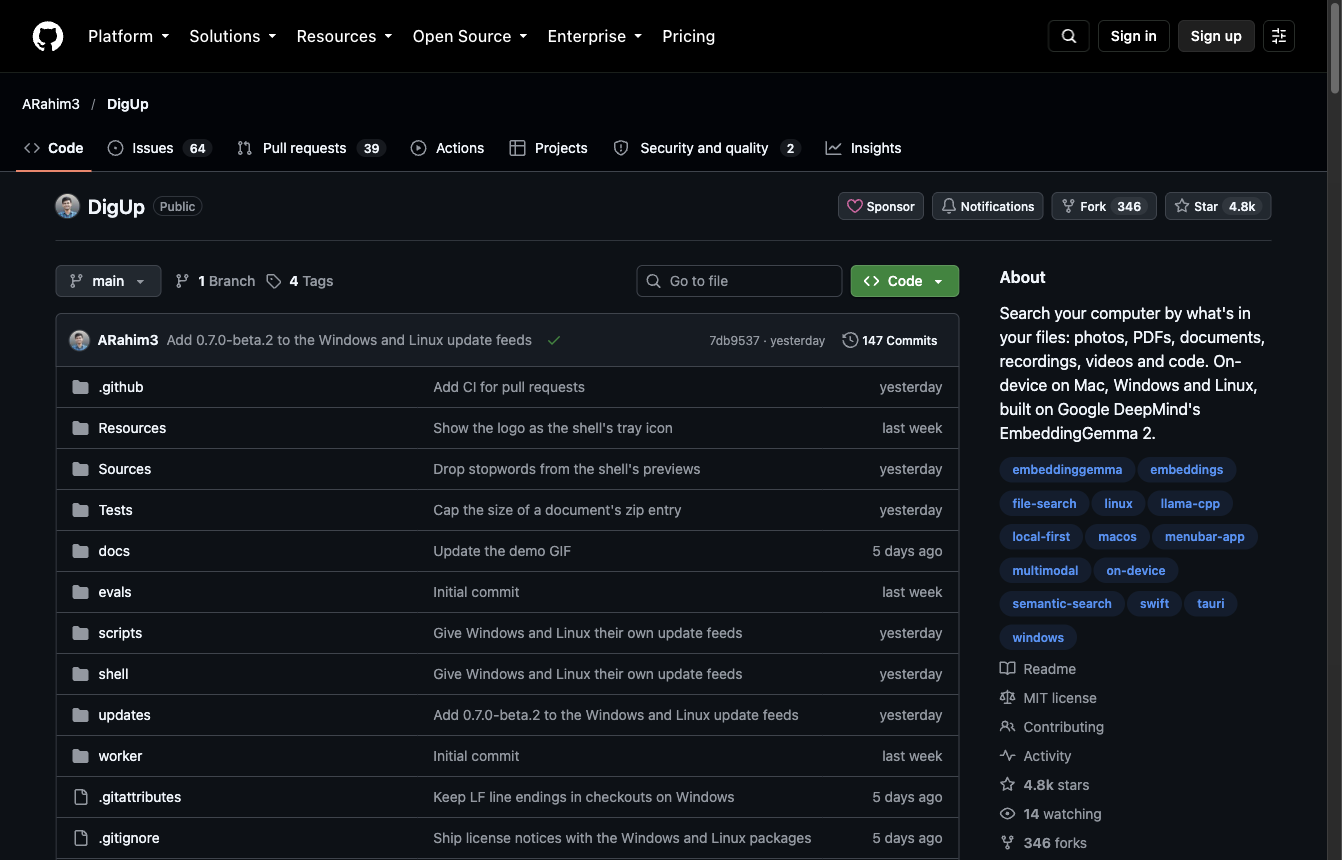Image resolution: width=1342 pixels, height=860 pixels.
Task: Open the Actions tab
Action: 447,148
